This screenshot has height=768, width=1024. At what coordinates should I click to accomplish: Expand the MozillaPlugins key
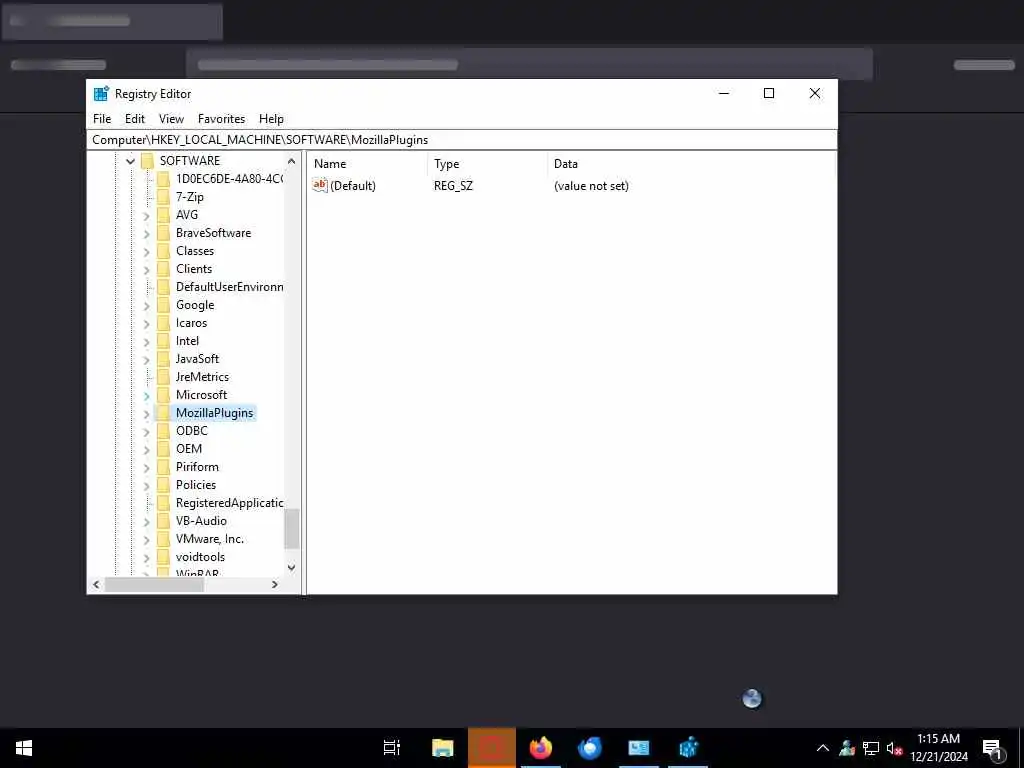point(146,413)
